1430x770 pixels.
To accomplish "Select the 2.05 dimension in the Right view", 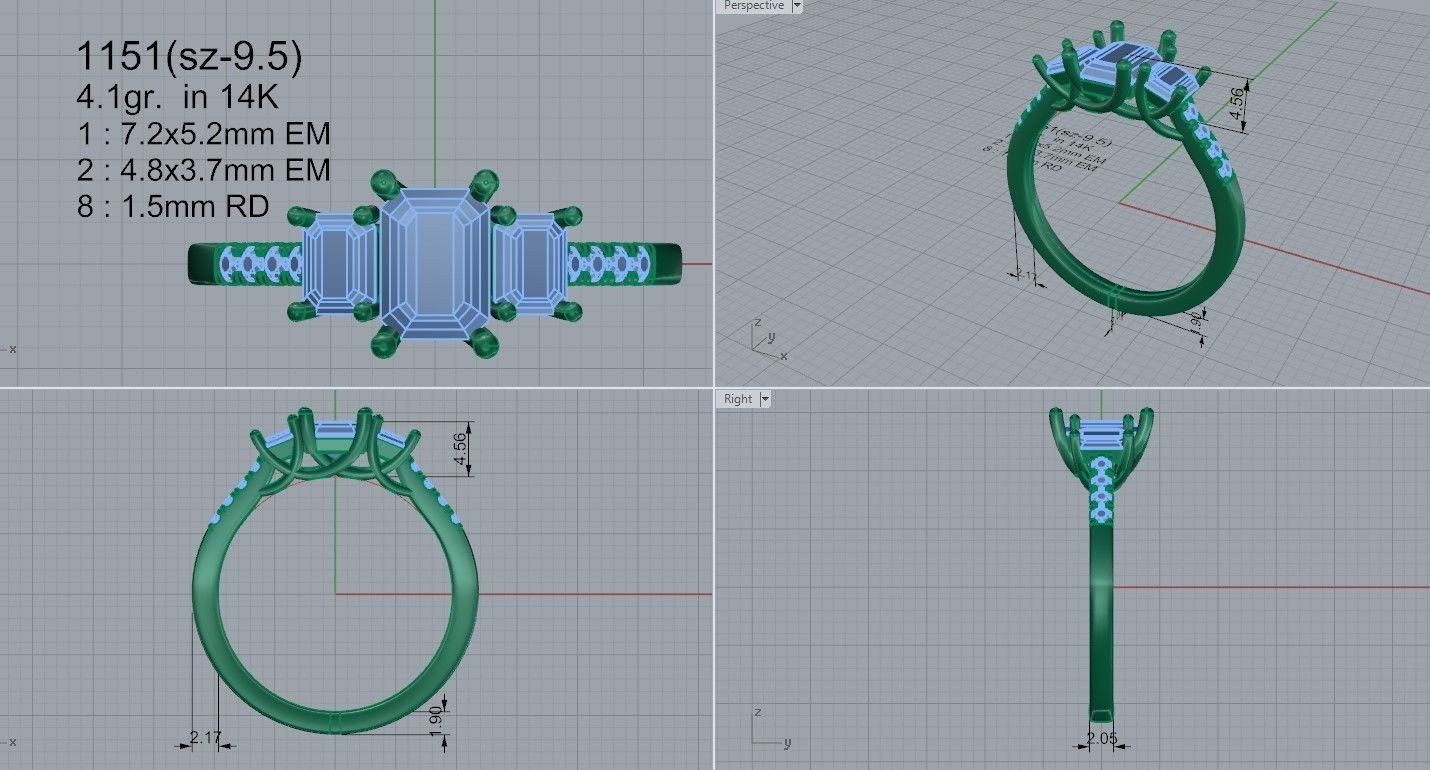I will coord(1103,738).
